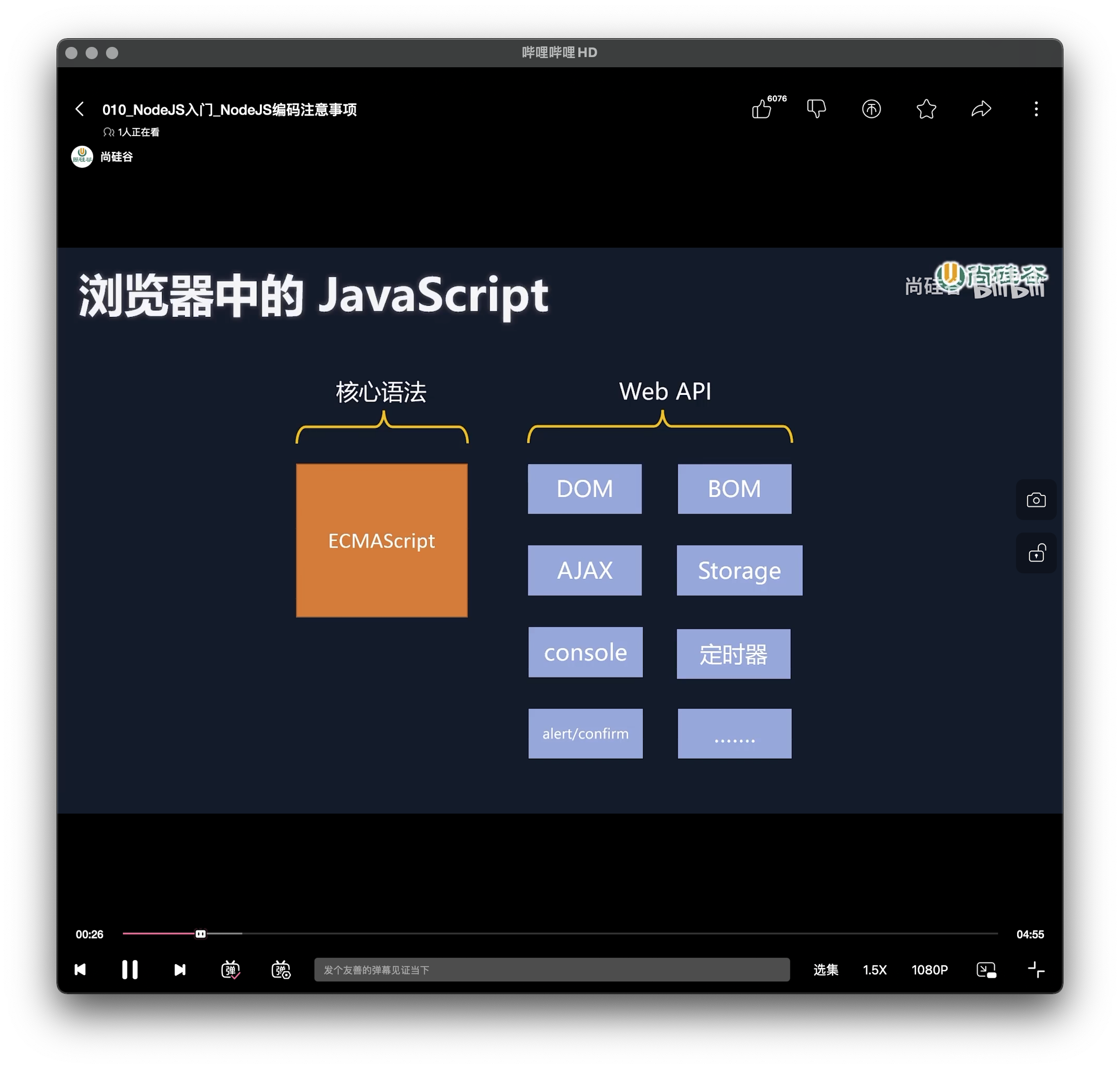
Task: Click the danmaku comment input field
Action: coord(552,970)
